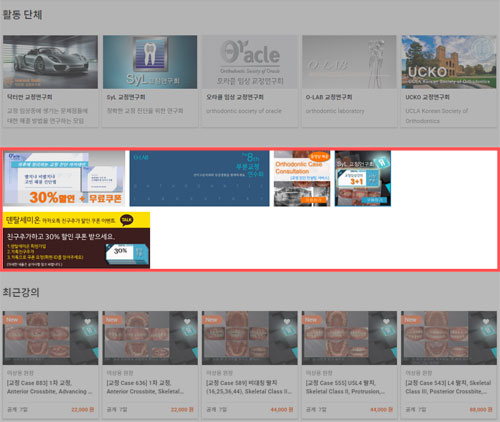Open the SyL 3+1 promotion banner
The image size is (500, 422).
coord(363,178)
